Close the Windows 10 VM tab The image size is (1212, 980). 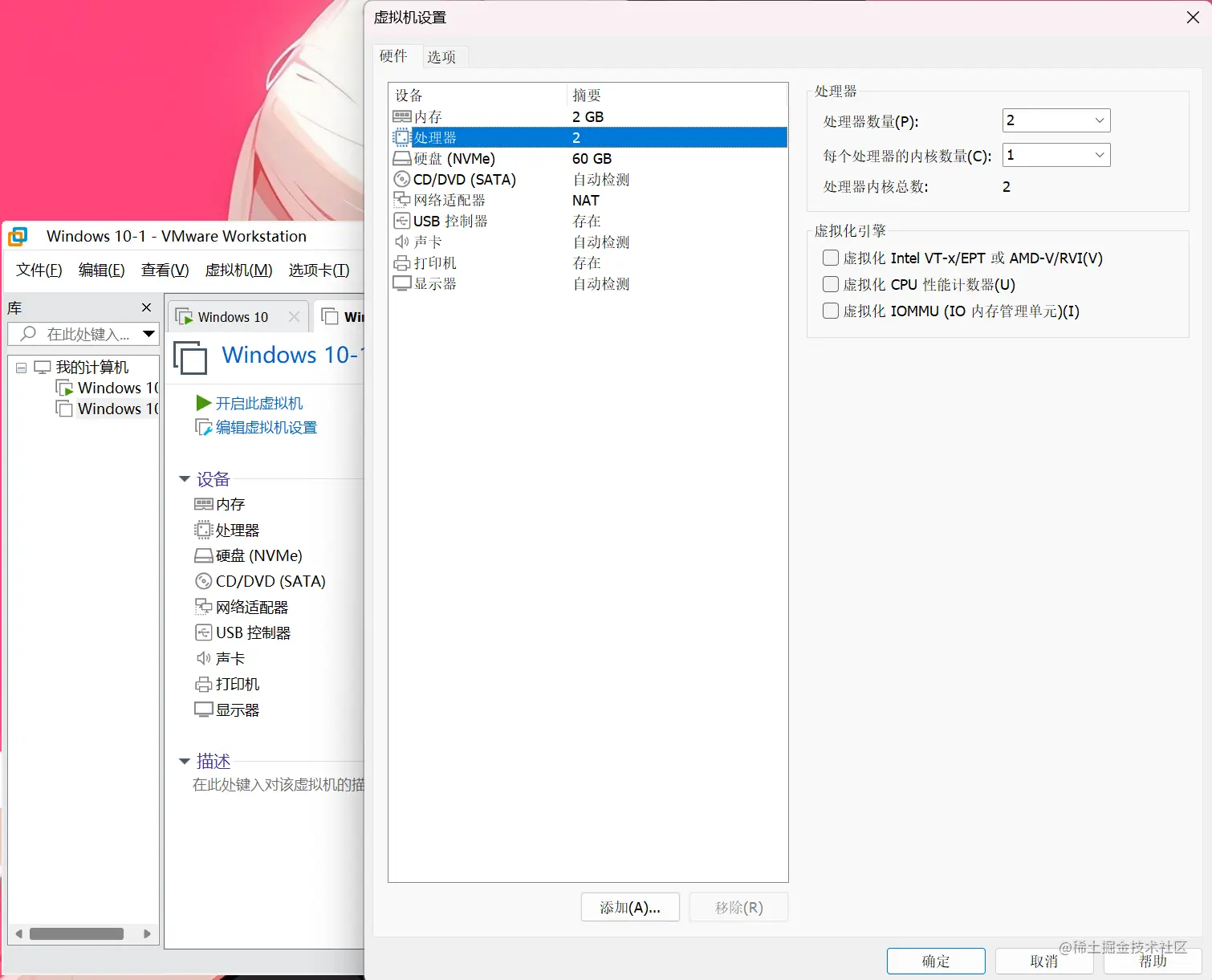coord(294,317)
